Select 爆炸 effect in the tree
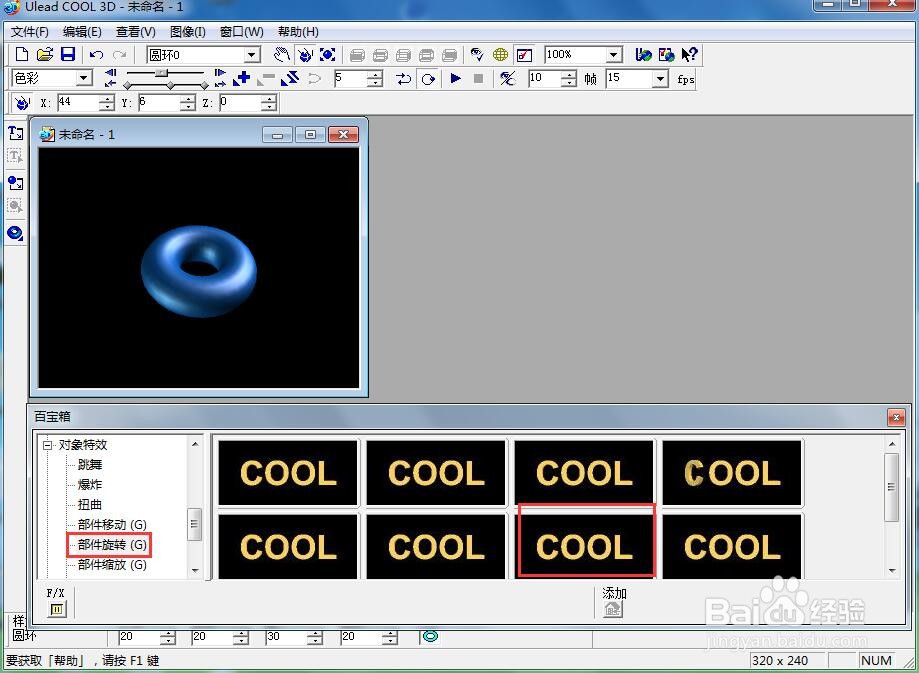The width and height of the screenshot is (919, 673). (x=90, y=485)
